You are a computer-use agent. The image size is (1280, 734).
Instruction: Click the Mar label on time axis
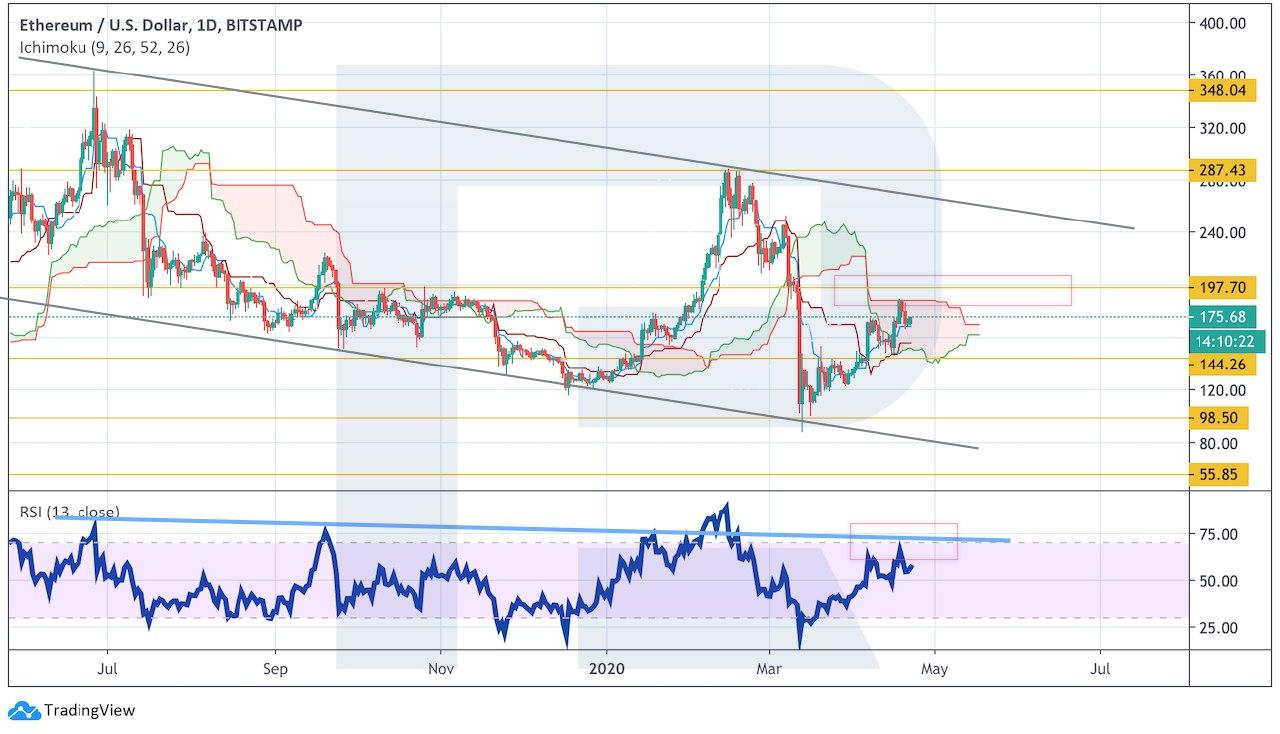(768, 667)
